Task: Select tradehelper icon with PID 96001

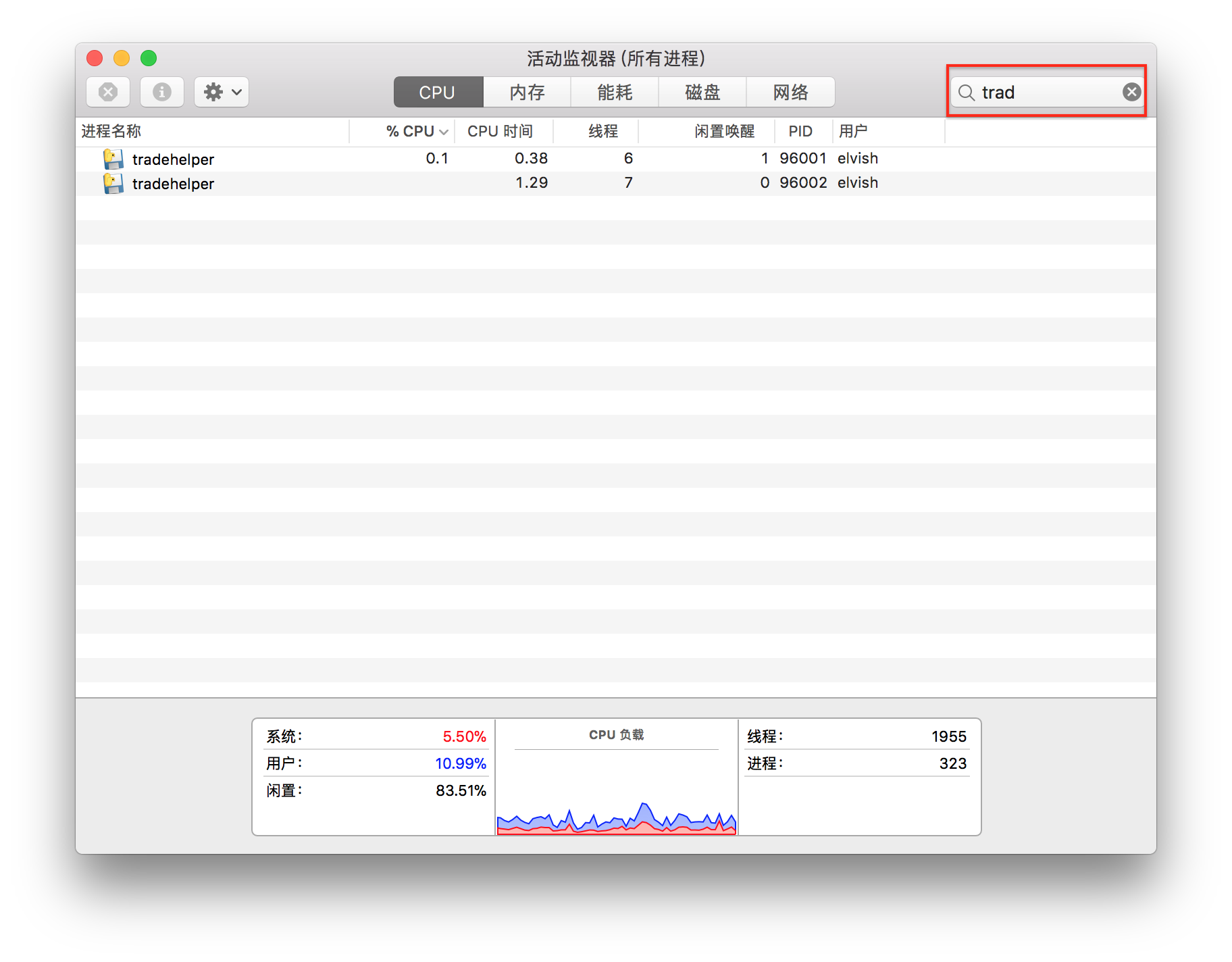Action: [113, 159]
